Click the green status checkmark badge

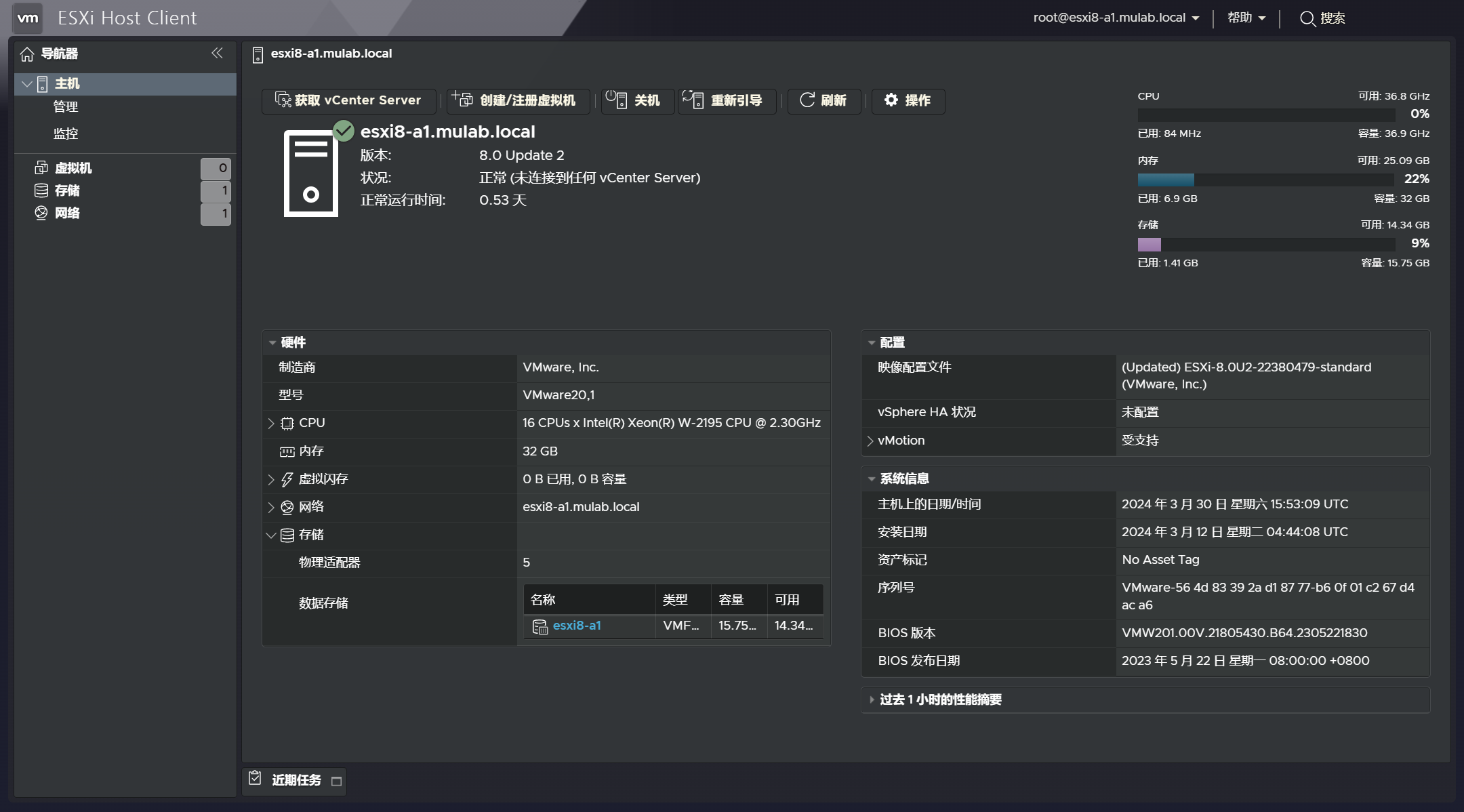[x=344, y=130]
